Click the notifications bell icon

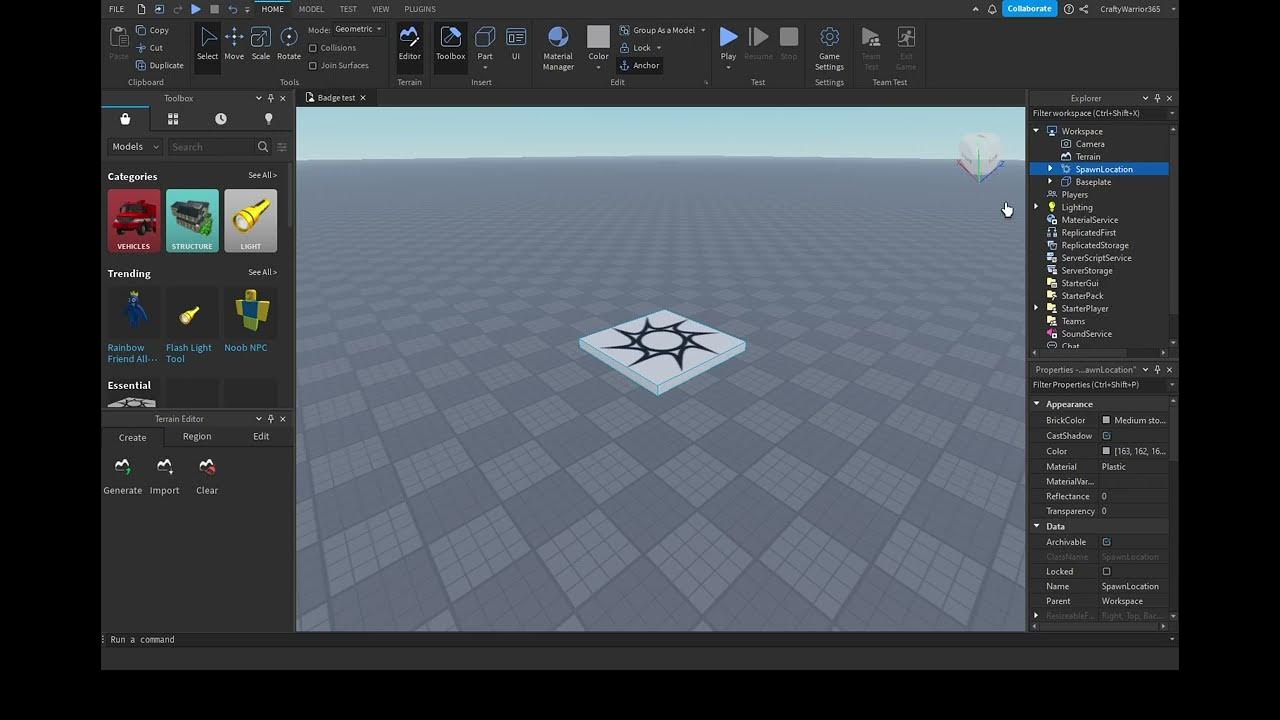pos(992,9)
